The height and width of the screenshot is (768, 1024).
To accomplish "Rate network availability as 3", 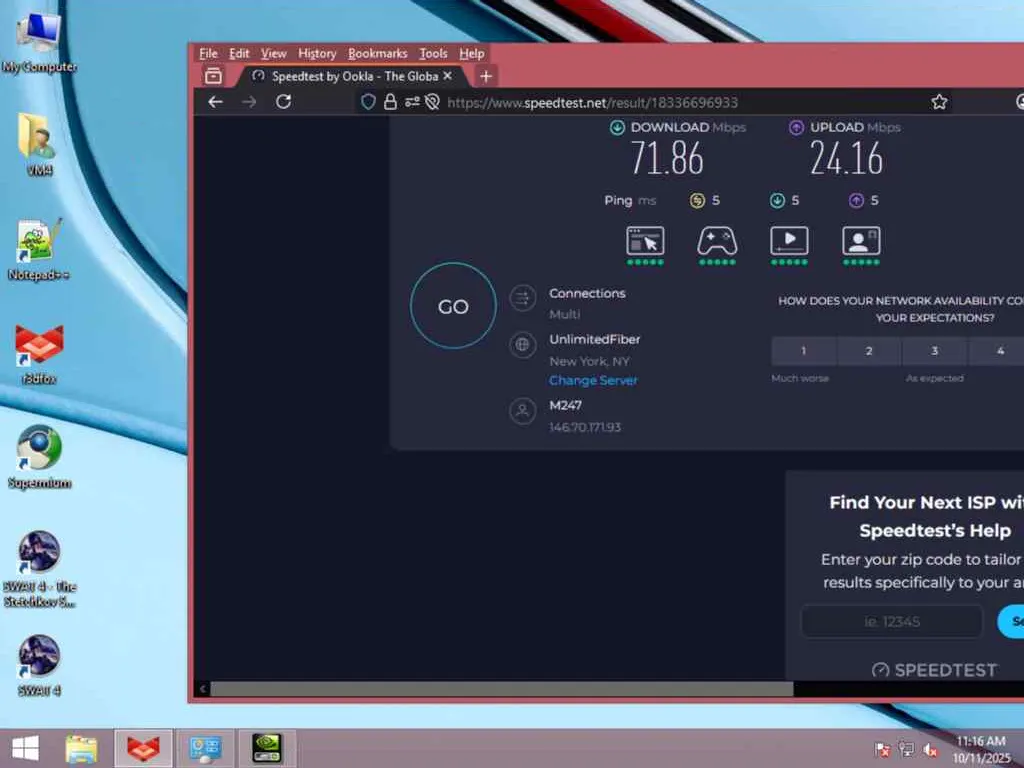I will [x=935, y=351].
